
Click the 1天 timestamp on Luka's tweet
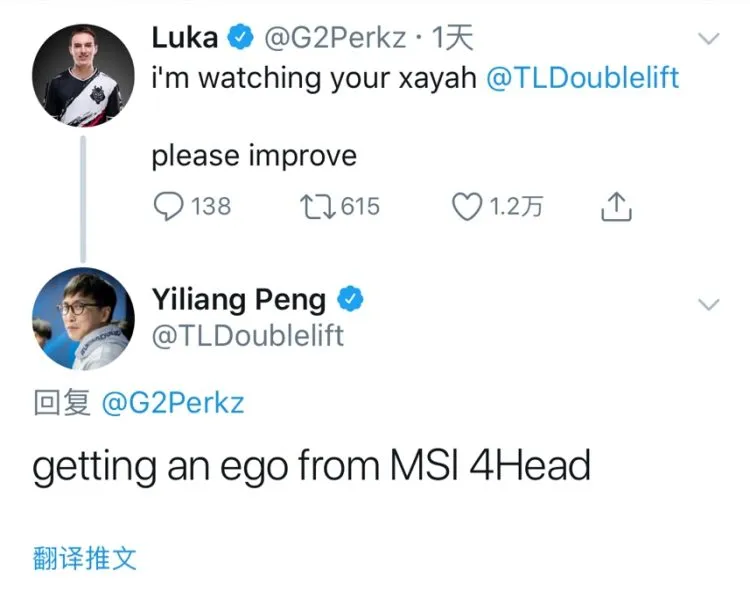452,37
